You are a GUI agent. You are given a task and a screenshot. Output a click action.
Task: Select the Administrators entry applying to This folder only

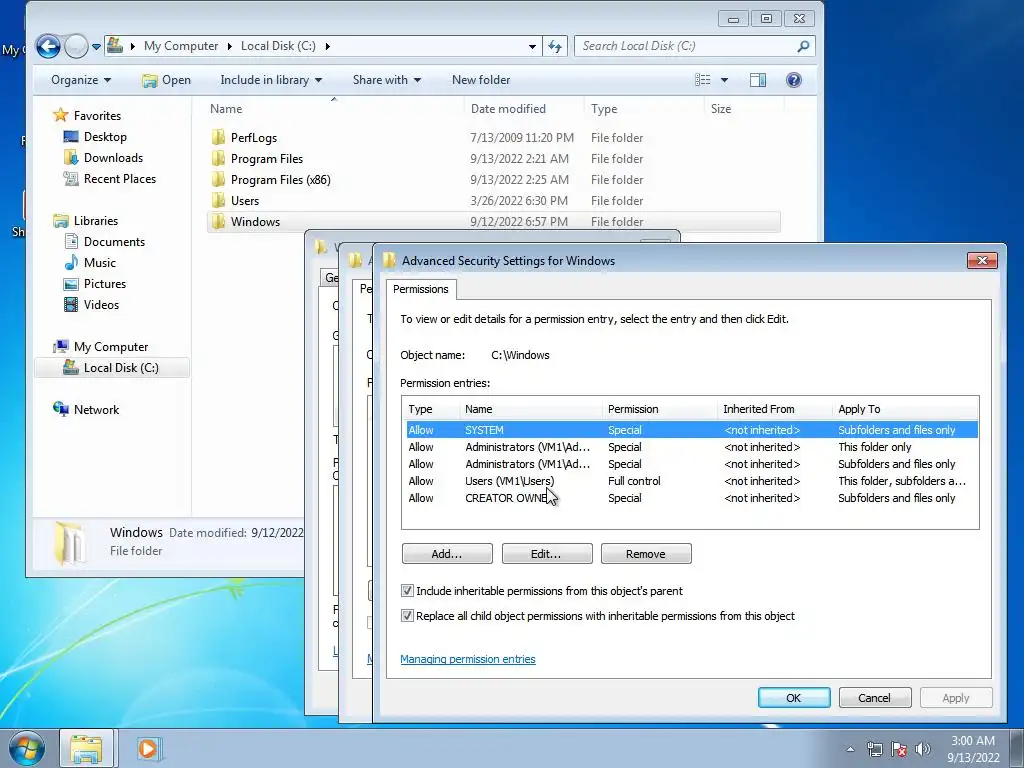(x=691, y=447)
